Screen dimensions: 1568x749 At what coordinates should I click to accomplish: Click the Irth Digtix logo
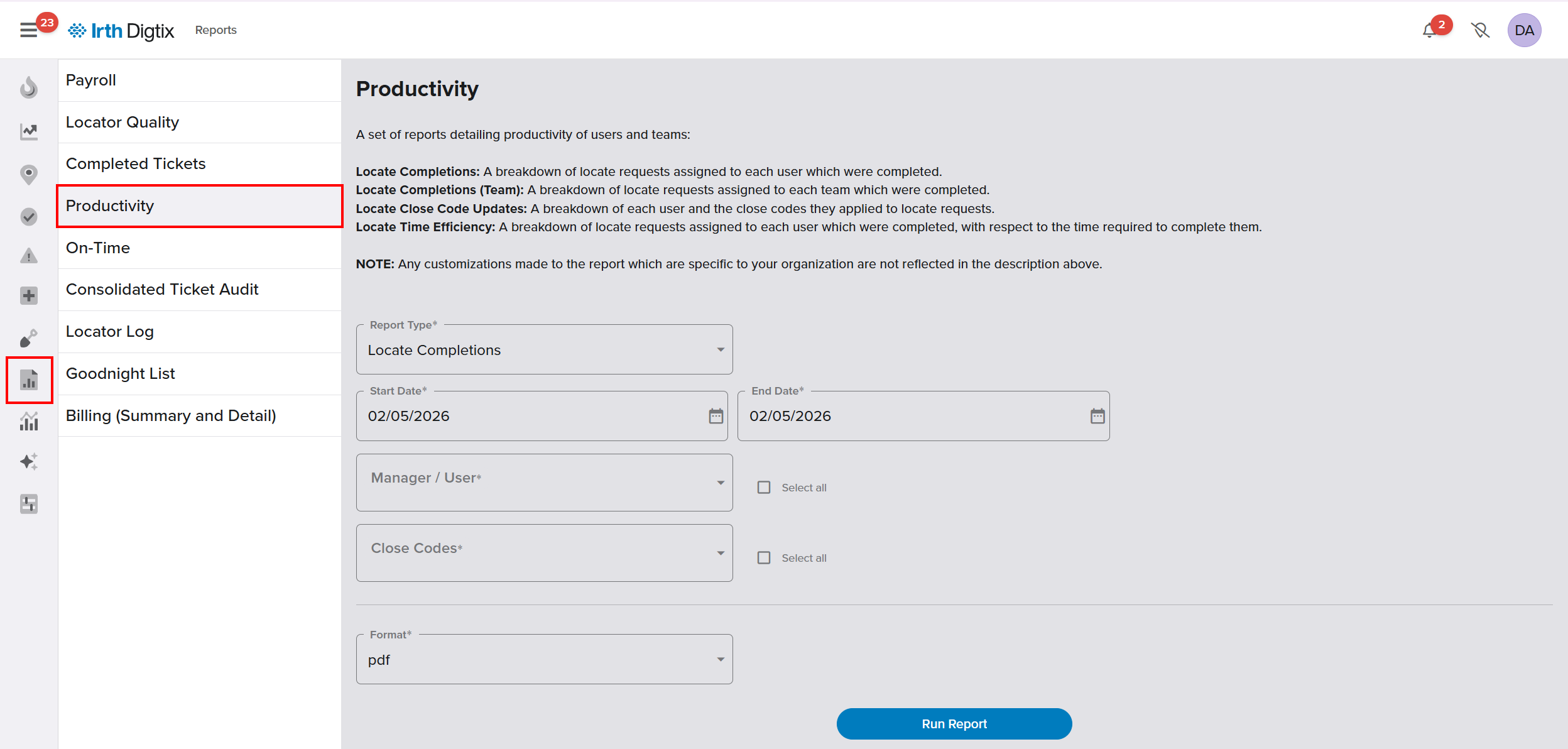pos(121,30)
